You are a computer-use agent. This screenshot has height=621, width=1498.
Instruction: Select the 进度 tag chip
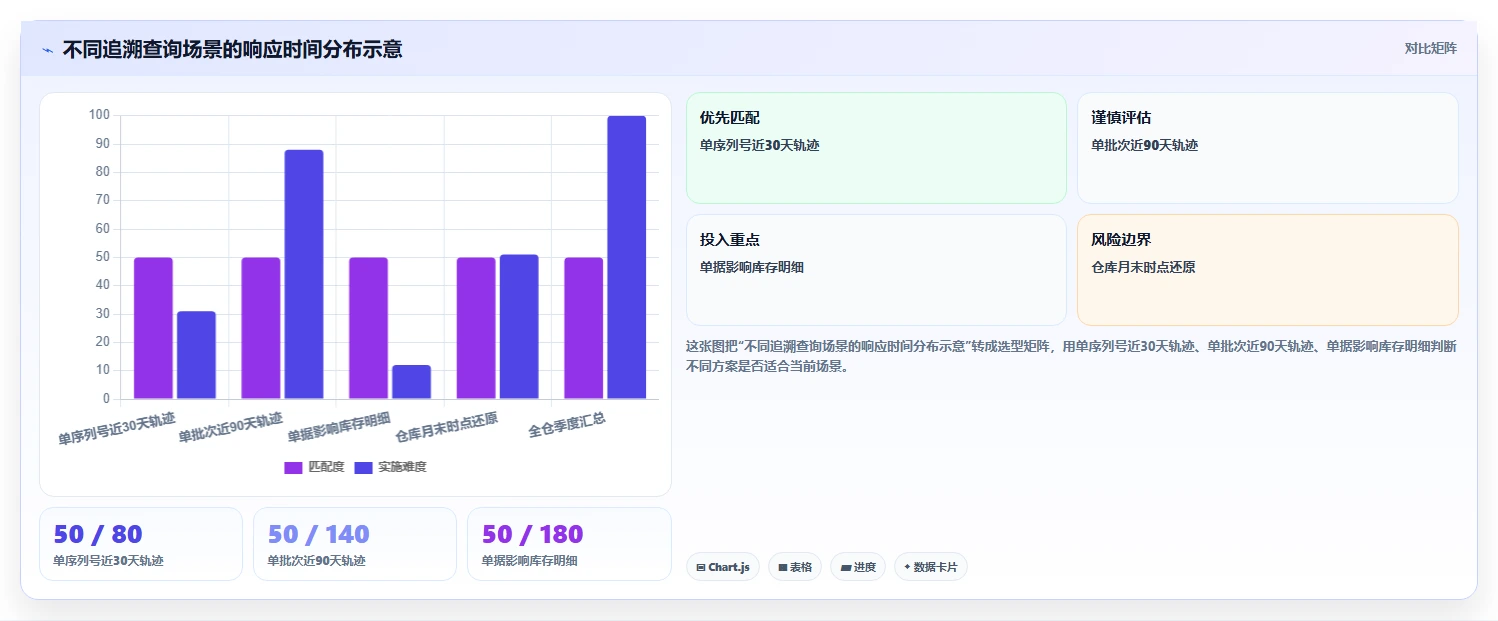coord(858,567)
